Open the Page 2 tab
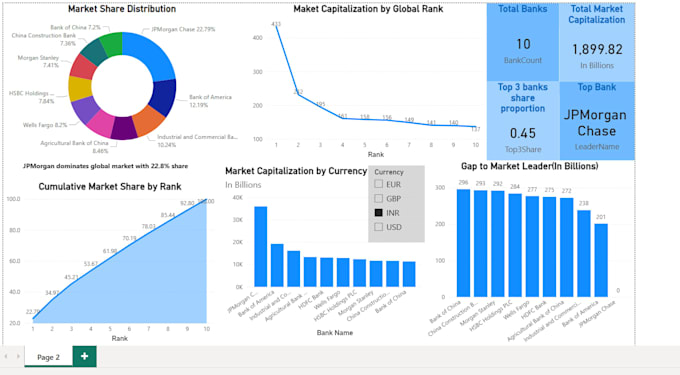 tap(48, 357)
